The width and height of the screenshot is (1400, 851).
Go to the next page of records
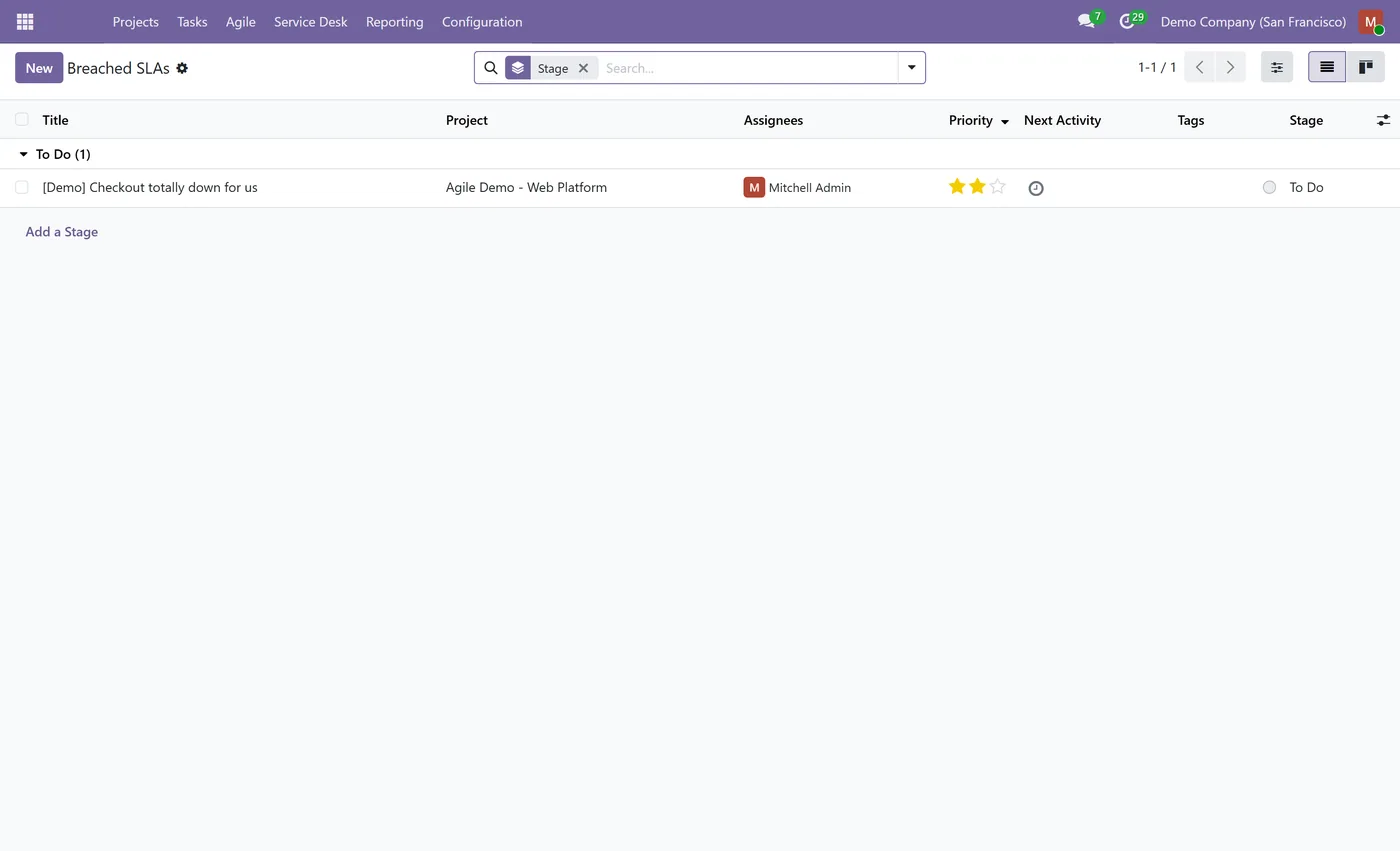pyautogui.click(x=1230, y=67)
